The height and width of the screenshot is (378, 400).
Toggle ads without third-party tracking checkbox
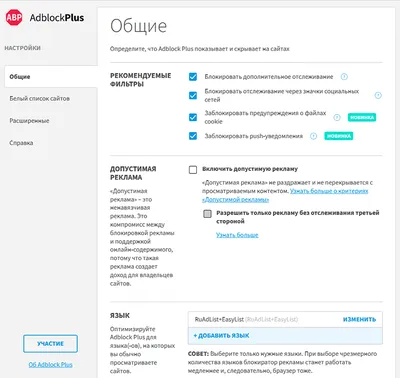[207, 214]
